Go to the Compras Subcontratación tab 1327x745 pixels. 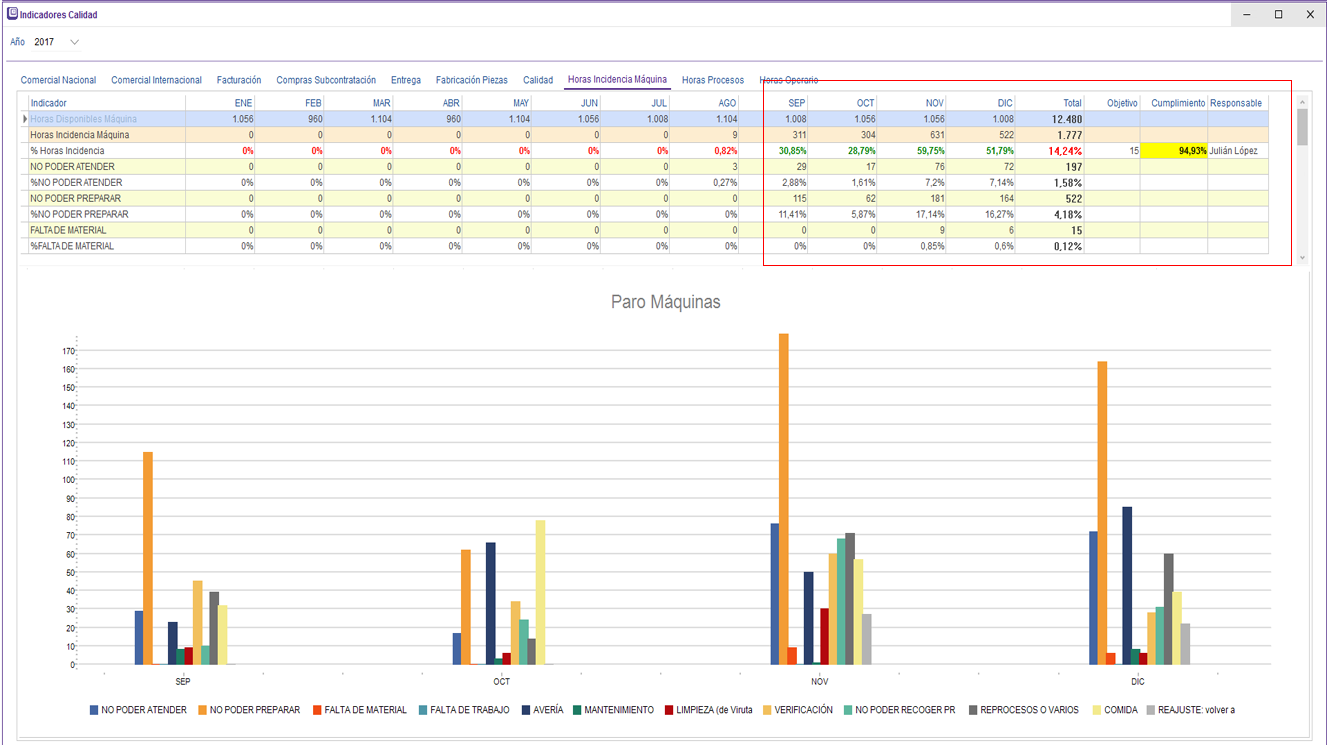tap(326, 80)
